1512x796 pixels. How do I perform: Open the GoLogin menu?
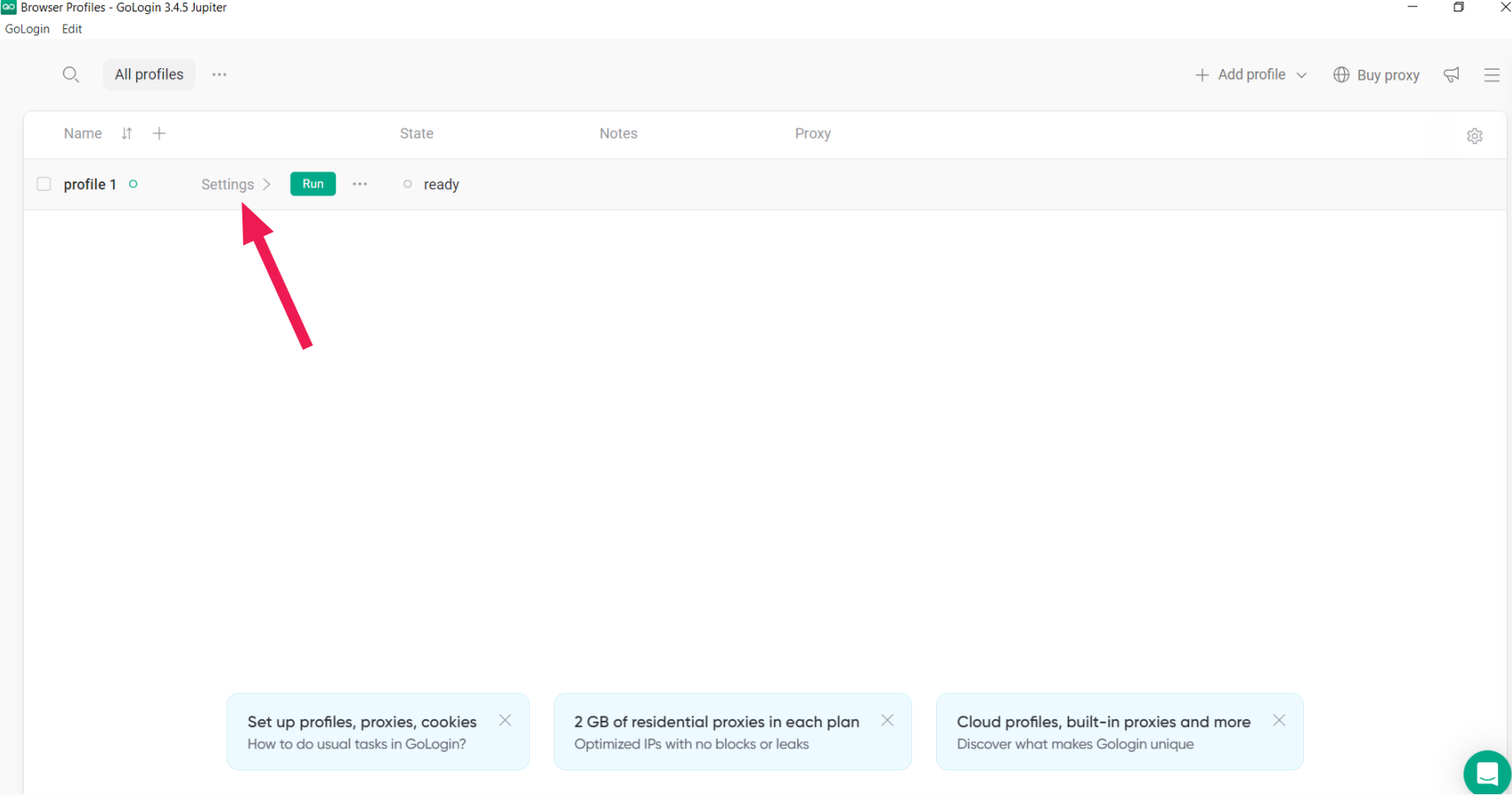(x=27, y=29)
